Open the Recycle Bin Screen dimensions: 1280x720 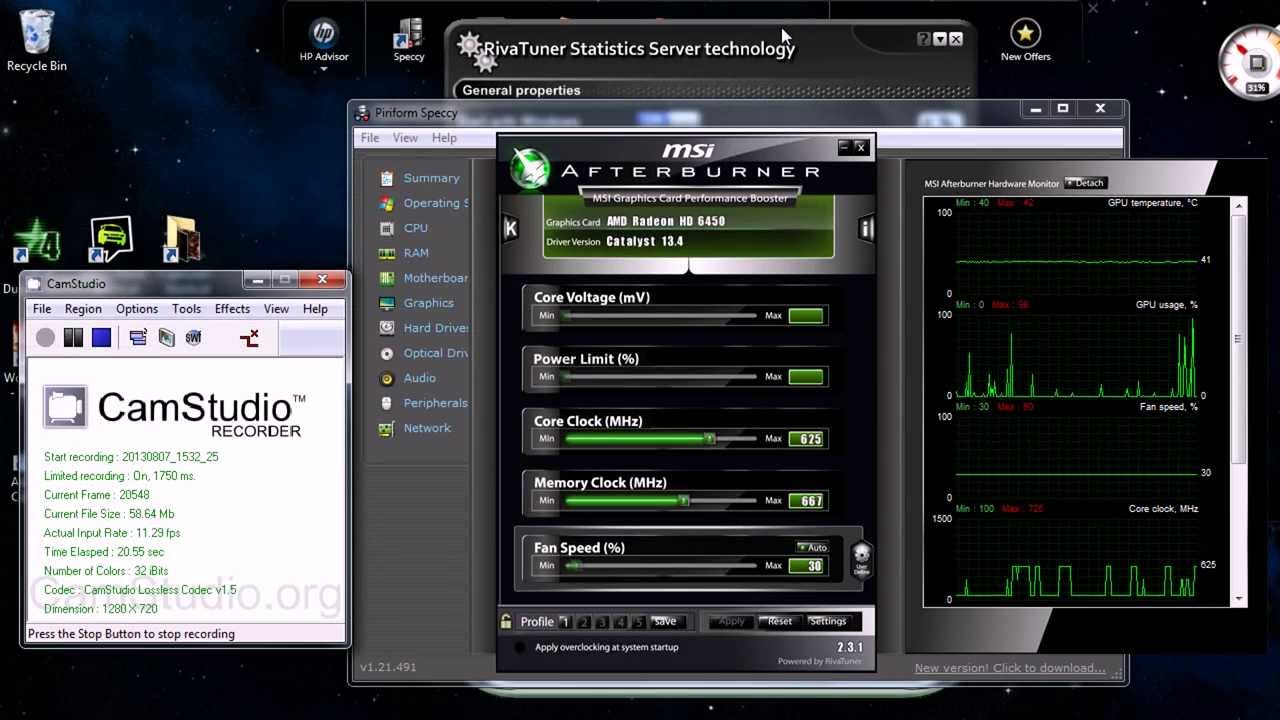[x=37, y=41]
